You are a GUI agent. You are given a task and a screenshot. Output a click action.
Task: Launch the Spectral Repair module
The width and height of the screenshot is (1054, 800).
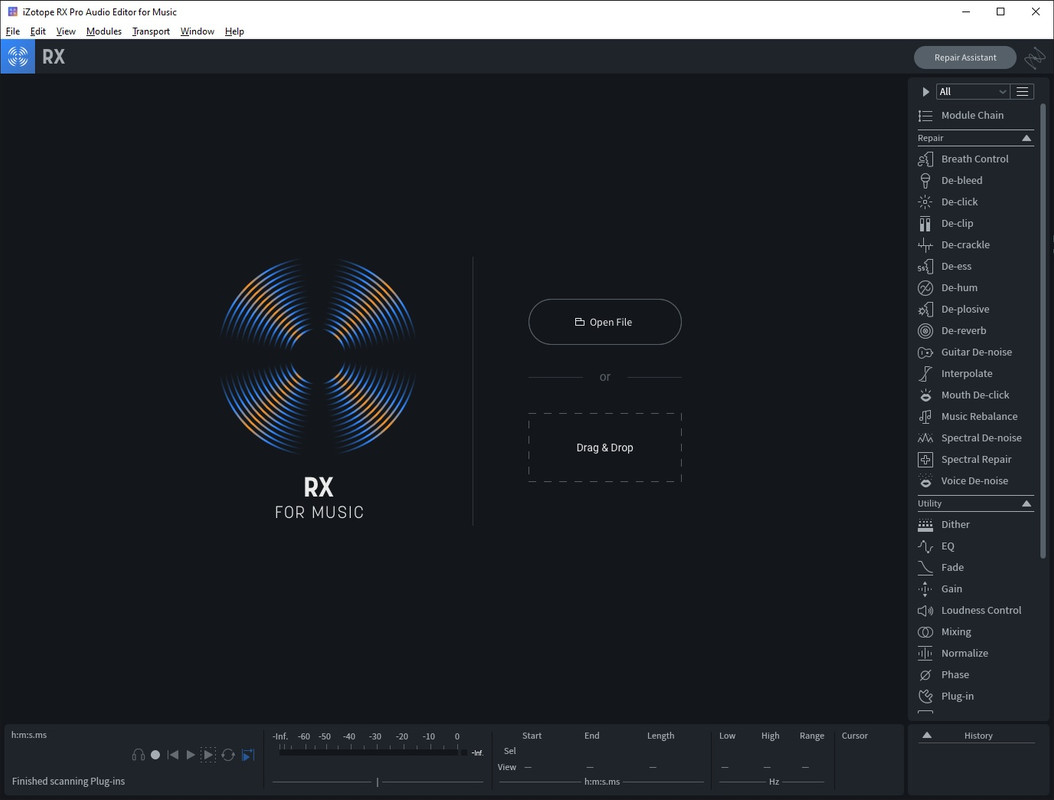point(974,460)
